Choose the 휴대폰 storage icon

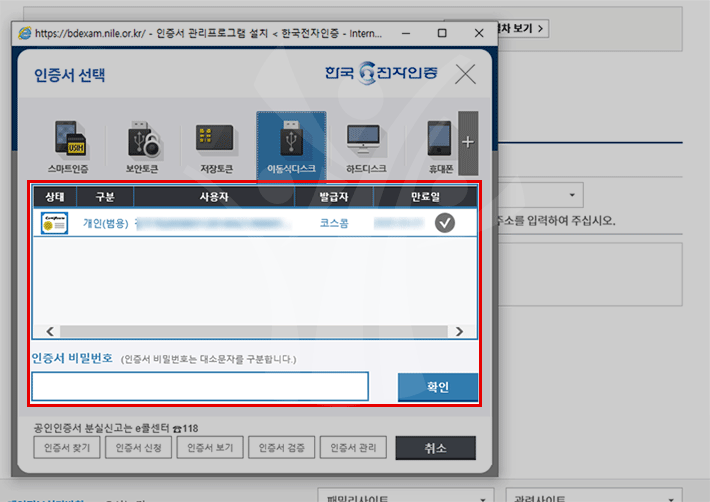[x=439, y=145]
